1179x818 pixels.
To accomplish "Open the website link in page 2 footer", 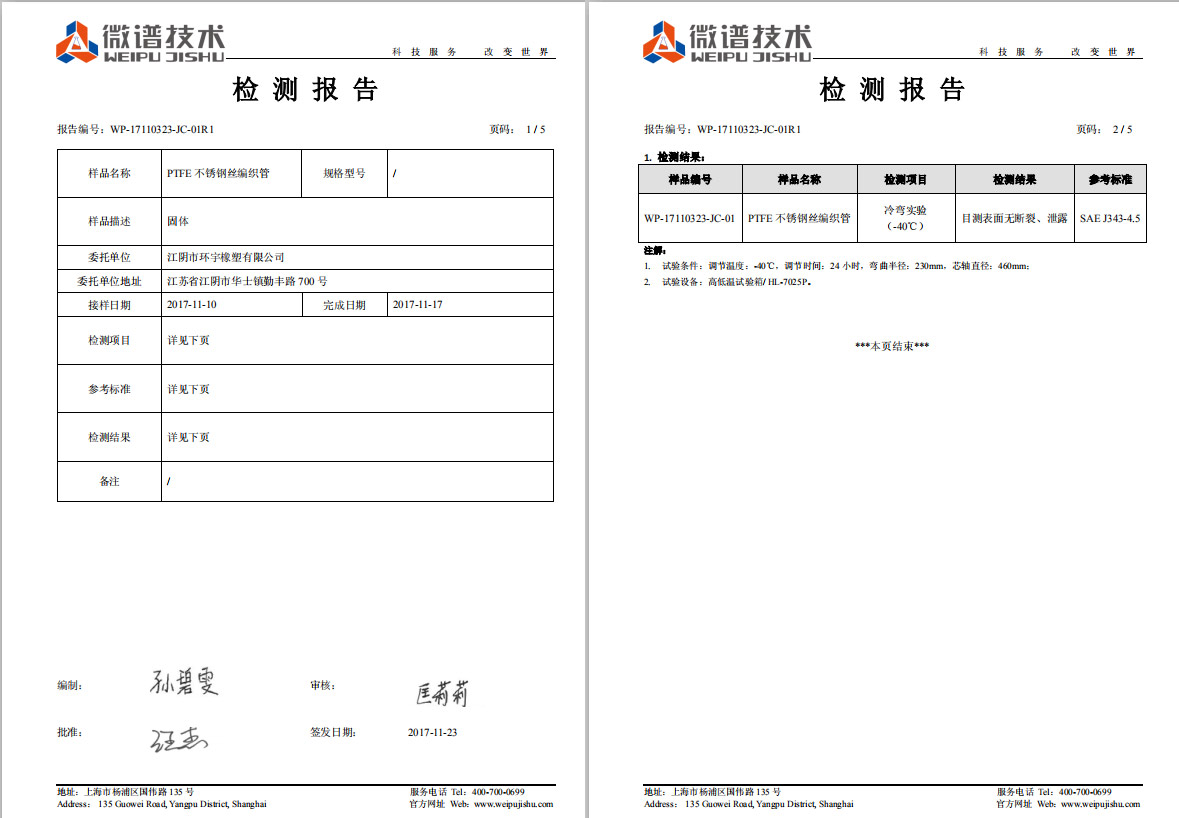I will (1100, 804).
